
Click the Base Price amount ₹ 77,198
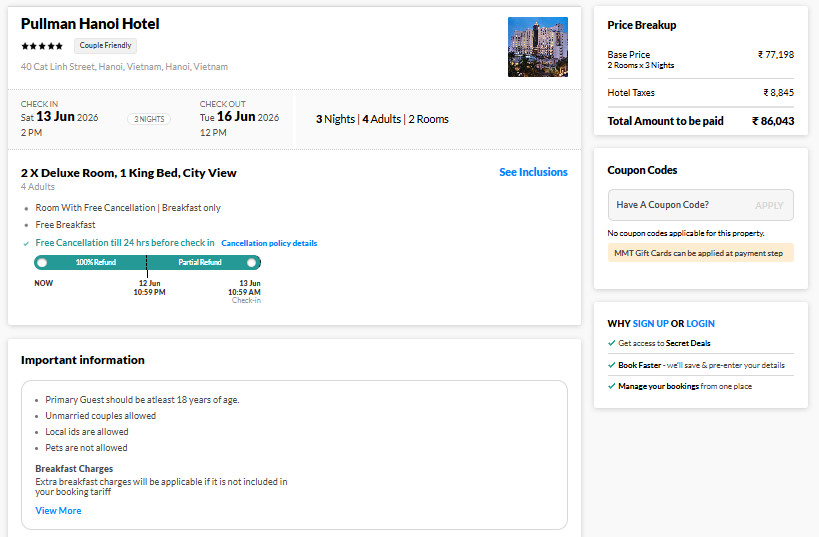[776, 54]
